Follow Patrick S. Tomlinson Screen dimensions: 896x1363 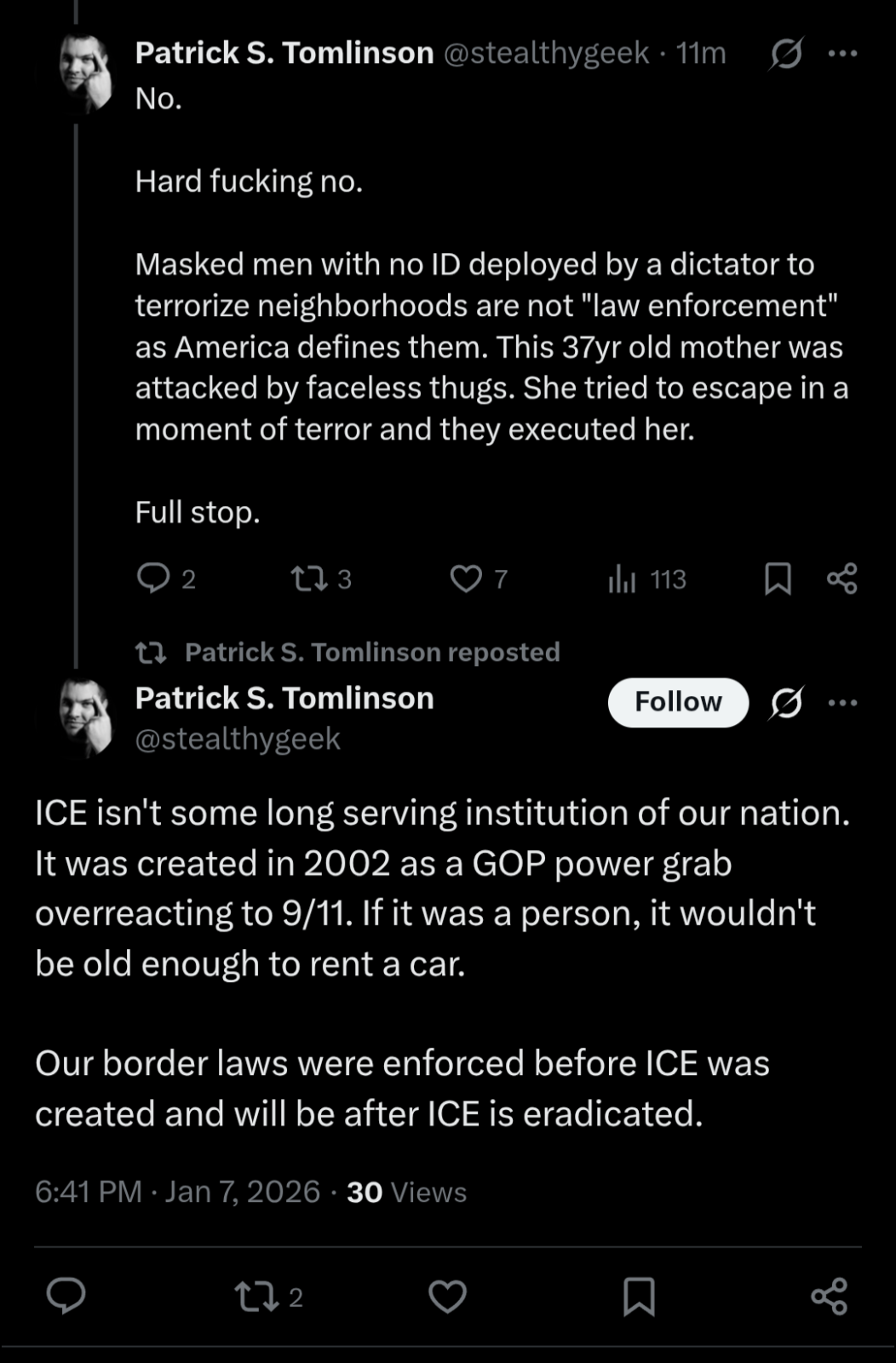click(678, 702)
